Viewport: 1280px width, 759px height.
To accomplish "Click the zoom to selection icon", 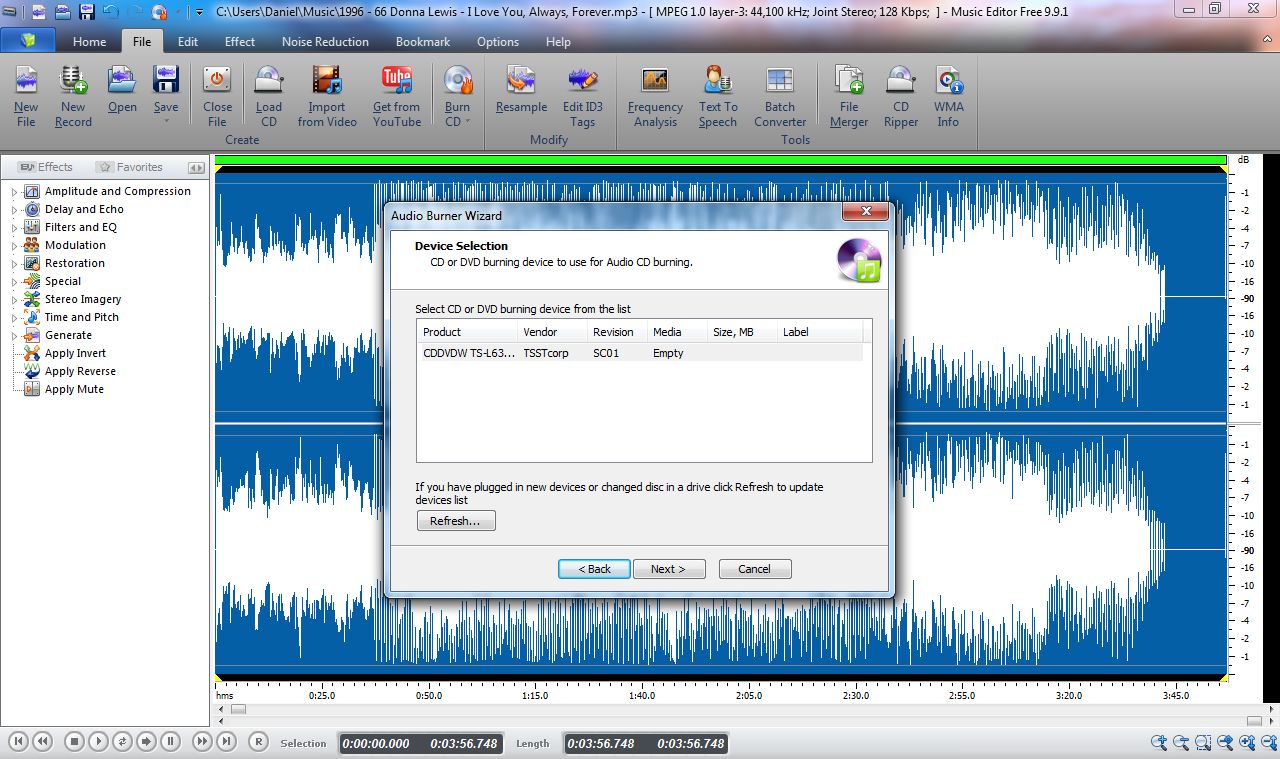I will click(1203, 742).
